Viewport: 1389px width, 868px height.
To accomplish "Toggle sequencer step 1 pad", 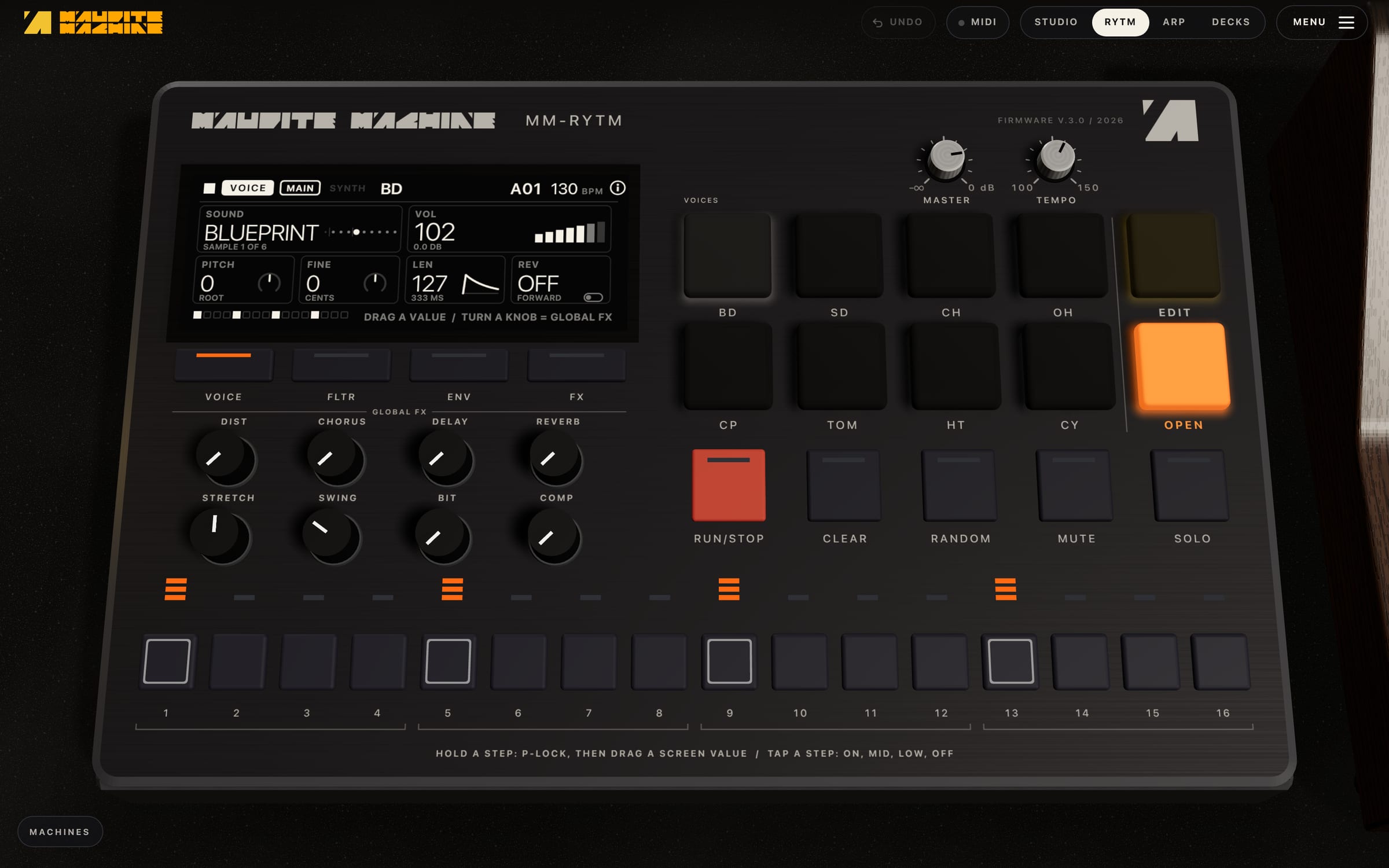I will pos(167,661).
